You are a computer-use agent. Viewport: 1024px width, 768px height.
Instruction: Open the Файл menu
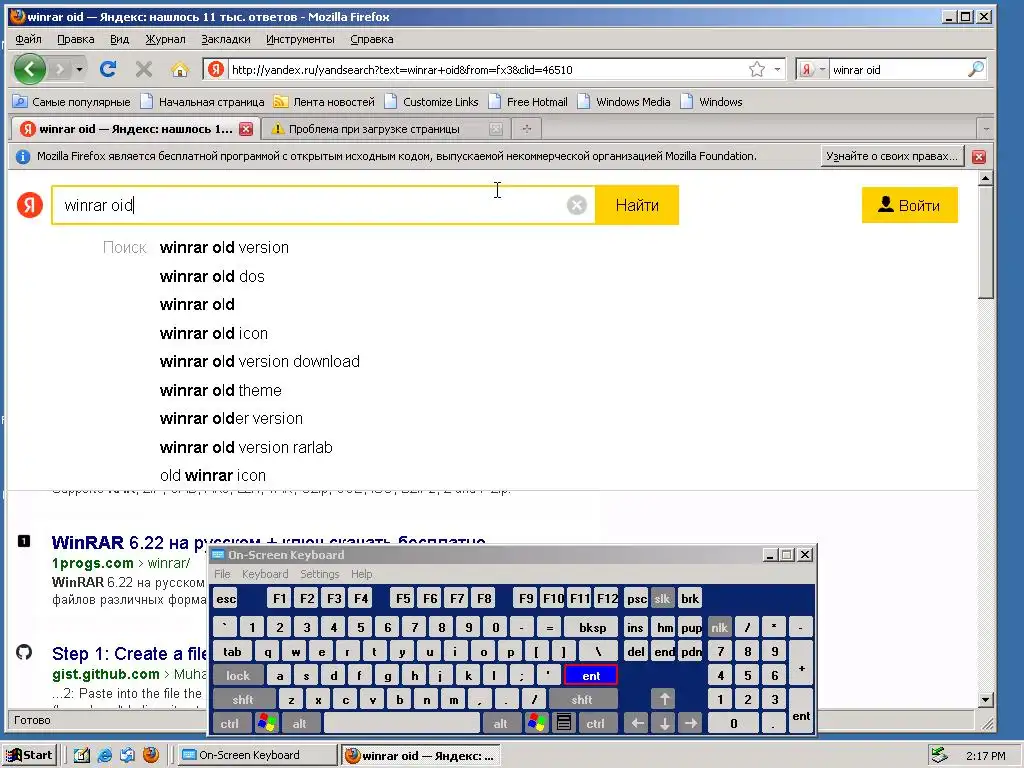(x=28, y=39)
